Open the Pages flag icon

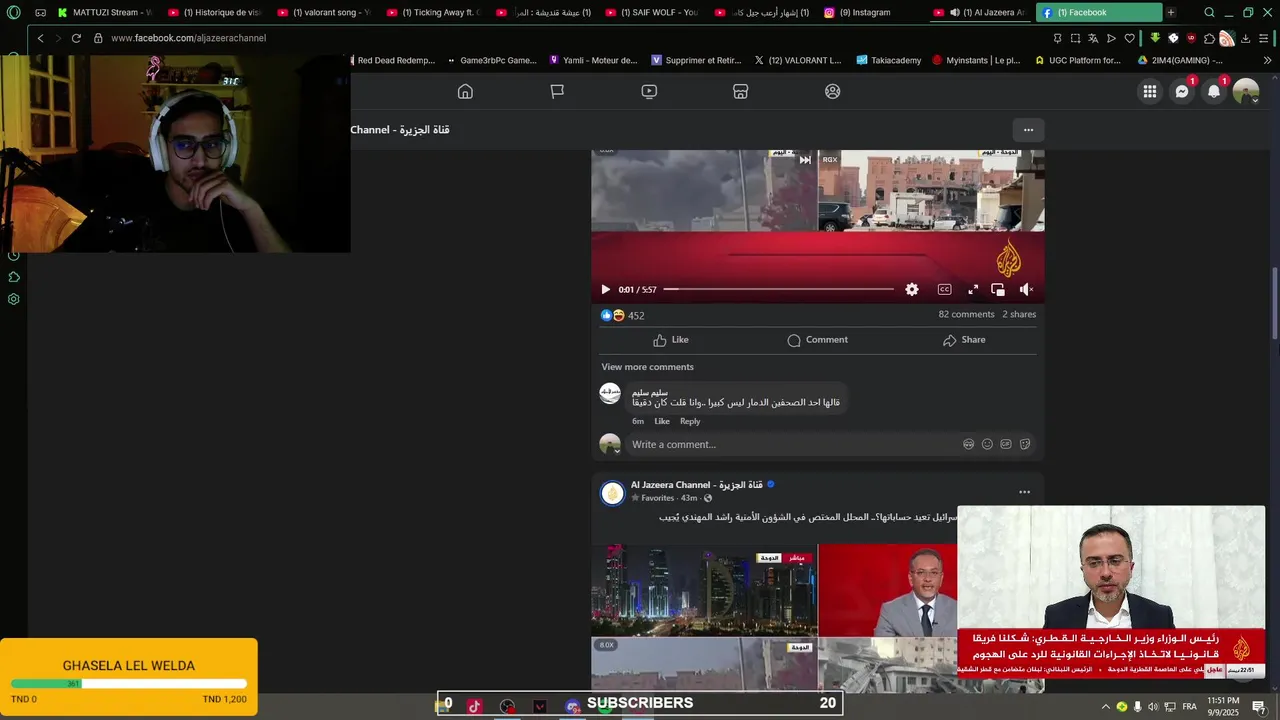(x=557, y=91)
